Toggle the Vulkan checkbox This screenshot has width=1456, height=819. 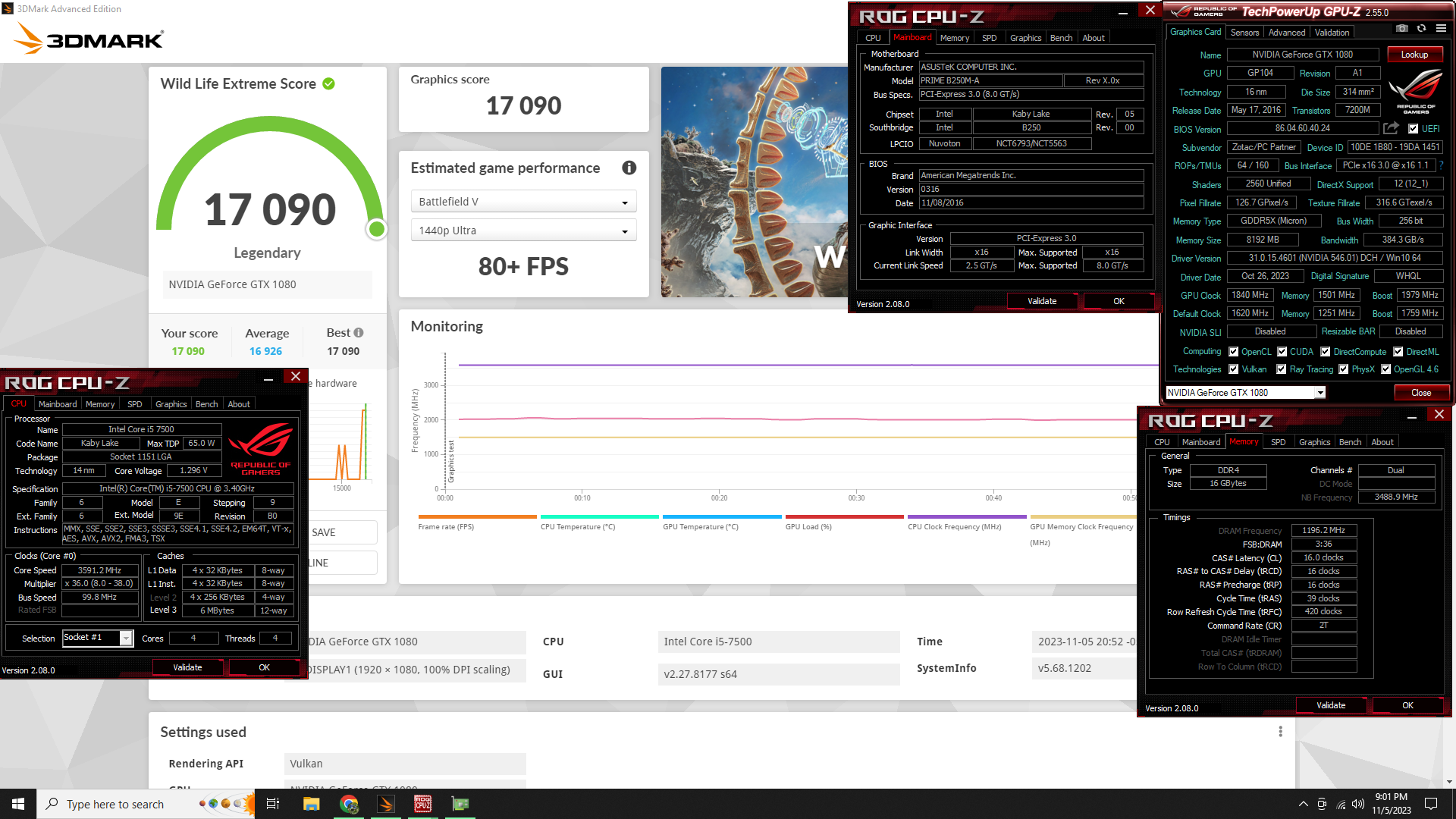click(1234, 369)
